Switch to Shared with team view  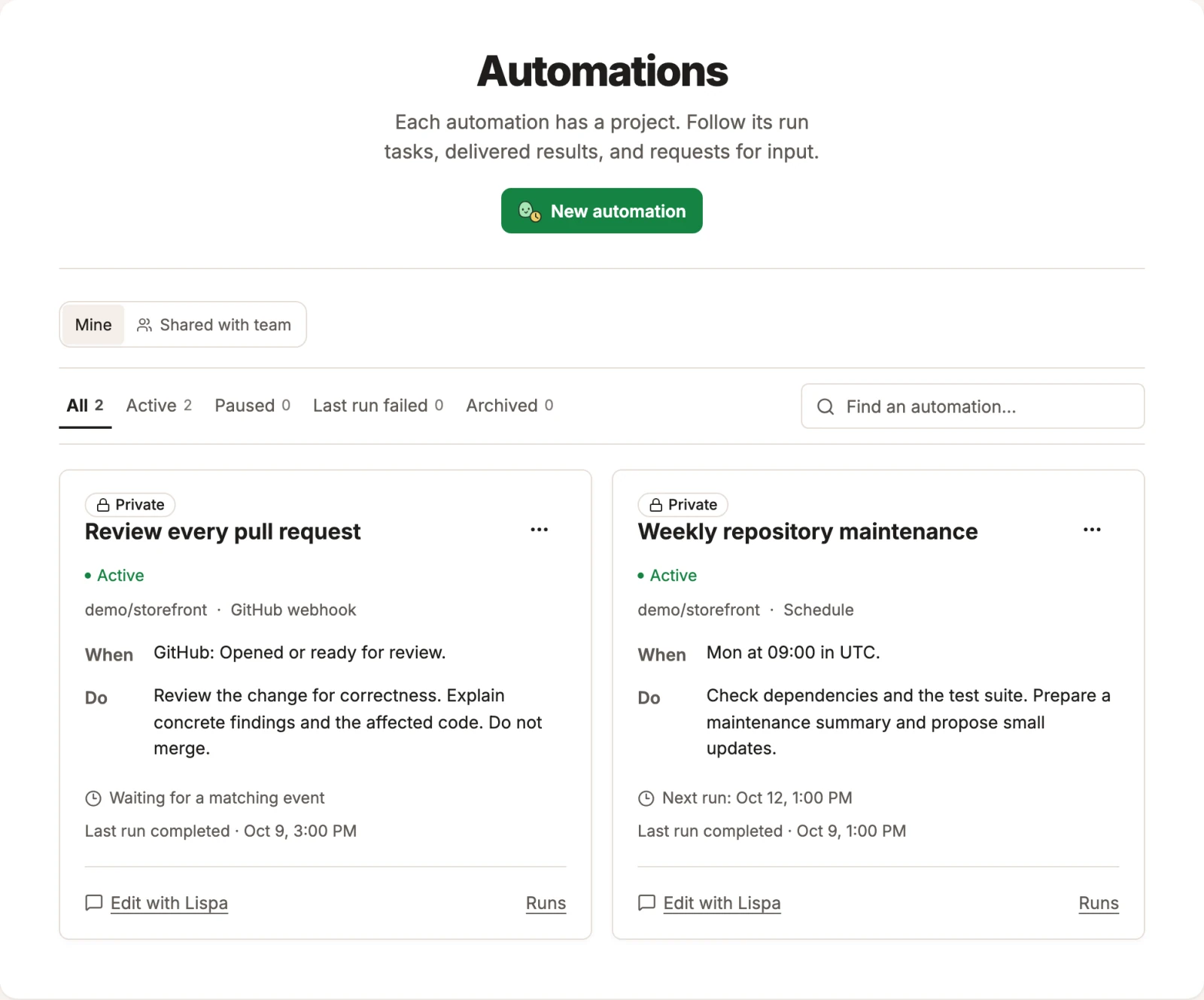click(214, 324)
